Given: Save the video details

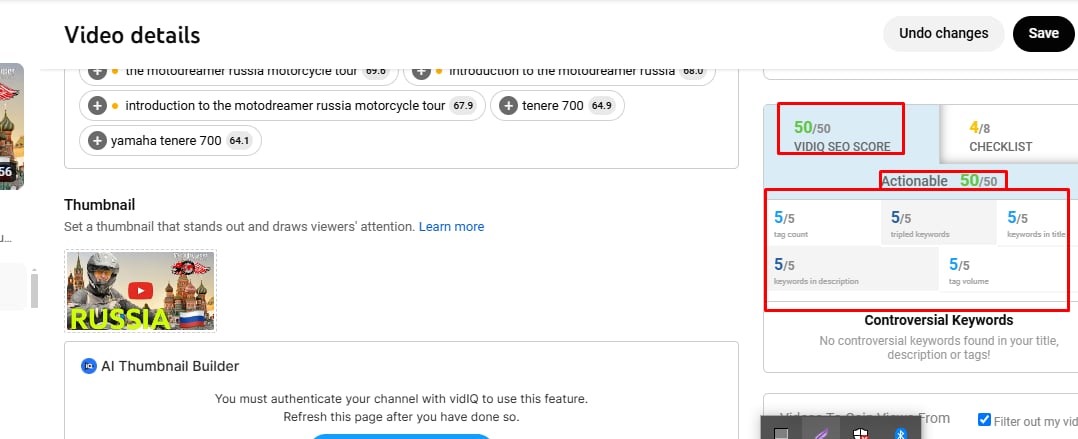Looking at the screenshot, I should 1043,33.
